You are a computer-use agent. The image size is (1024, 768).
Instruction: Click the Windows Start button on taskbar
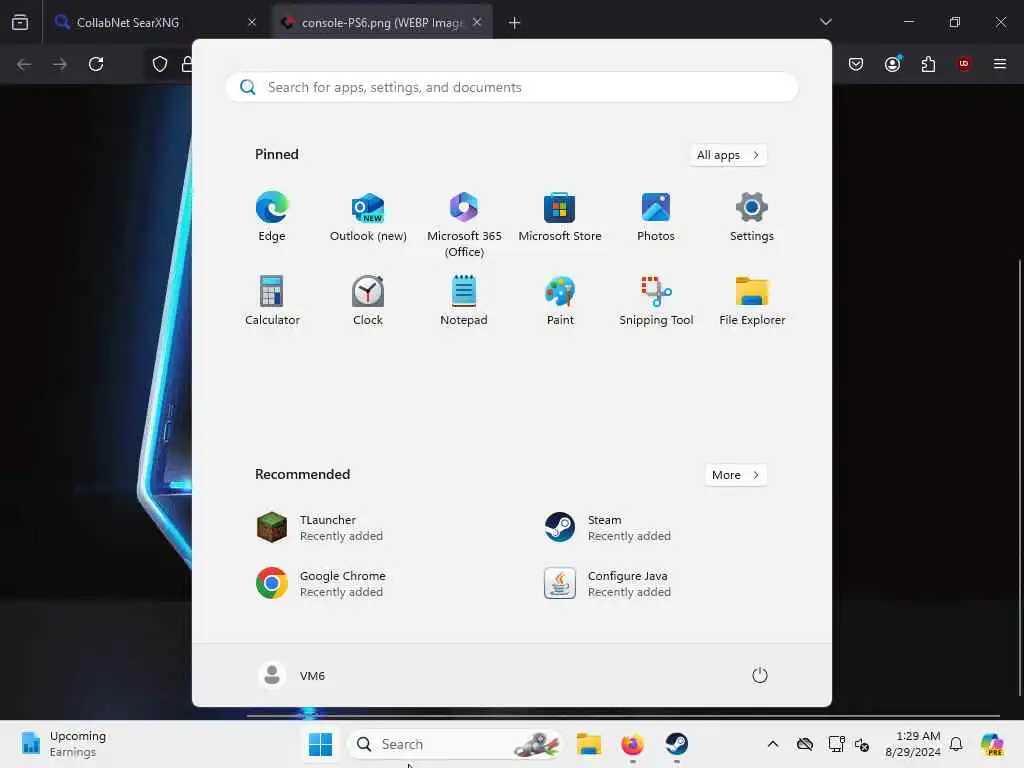(x=320, y=744)
